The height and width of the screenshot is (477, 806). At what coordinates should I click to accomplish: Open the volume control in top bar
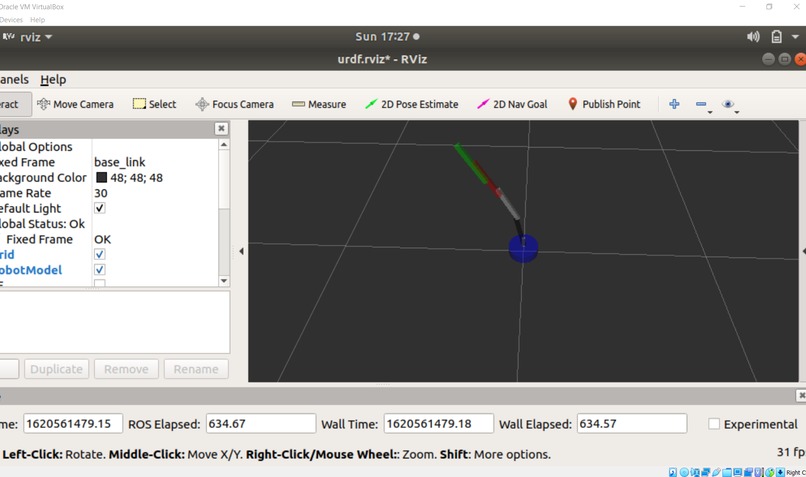coord(753,36)
